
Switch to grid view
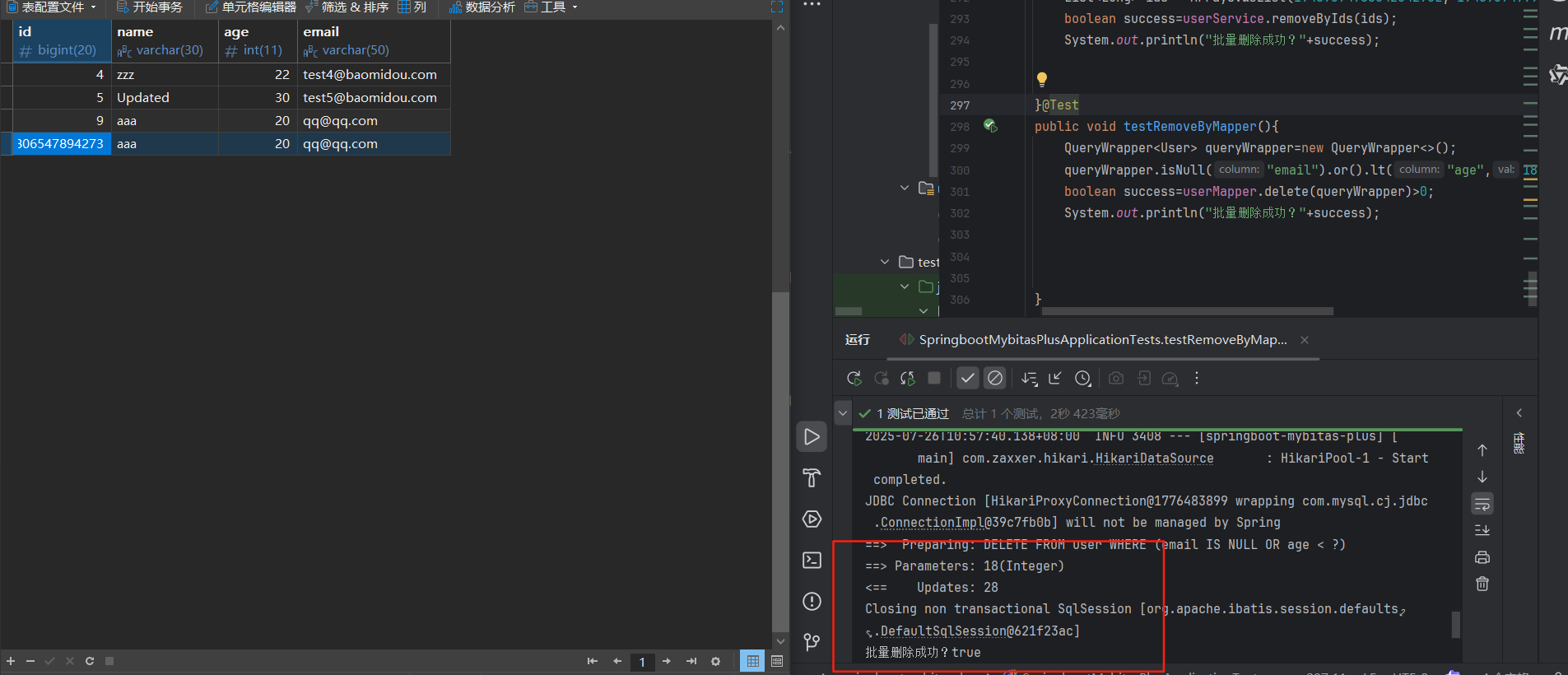point(752,661)
